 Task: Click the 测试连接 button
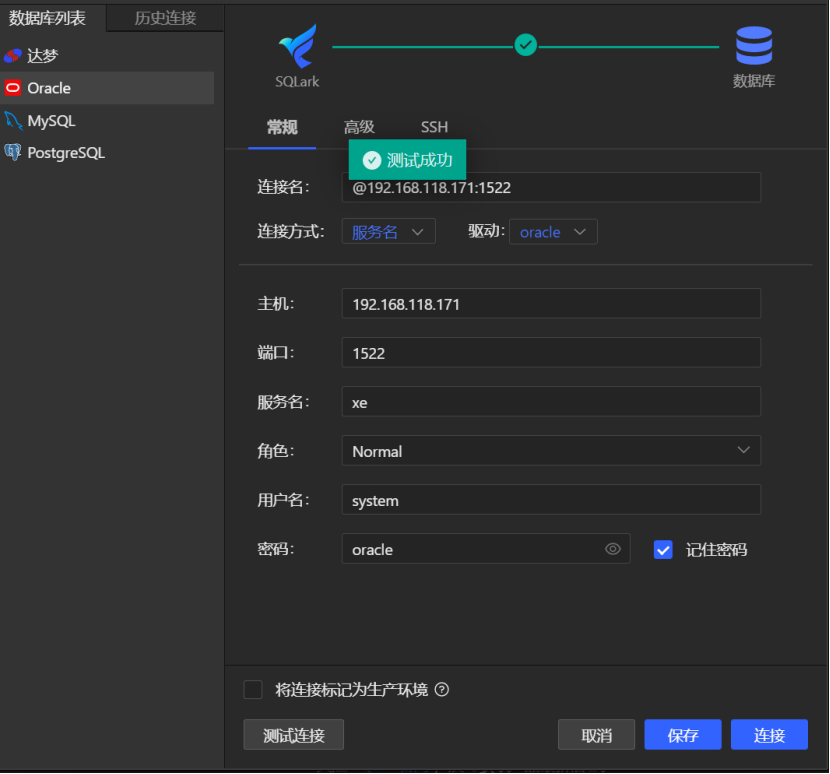(x=294, y=735)
